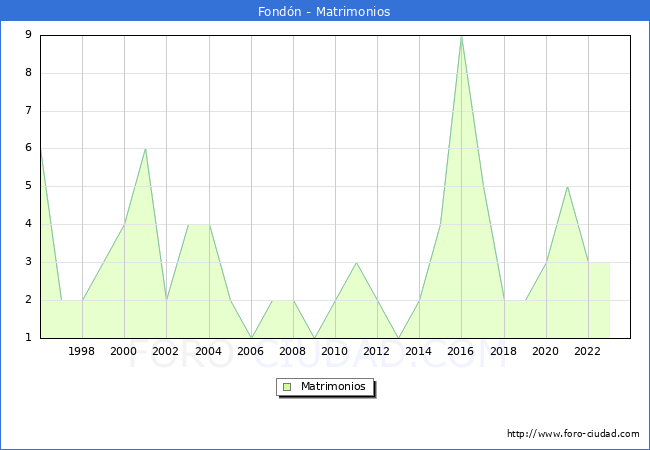Select the 2016 x-axis label
This screenshot has width=650, height=450.
pos(461,351)
